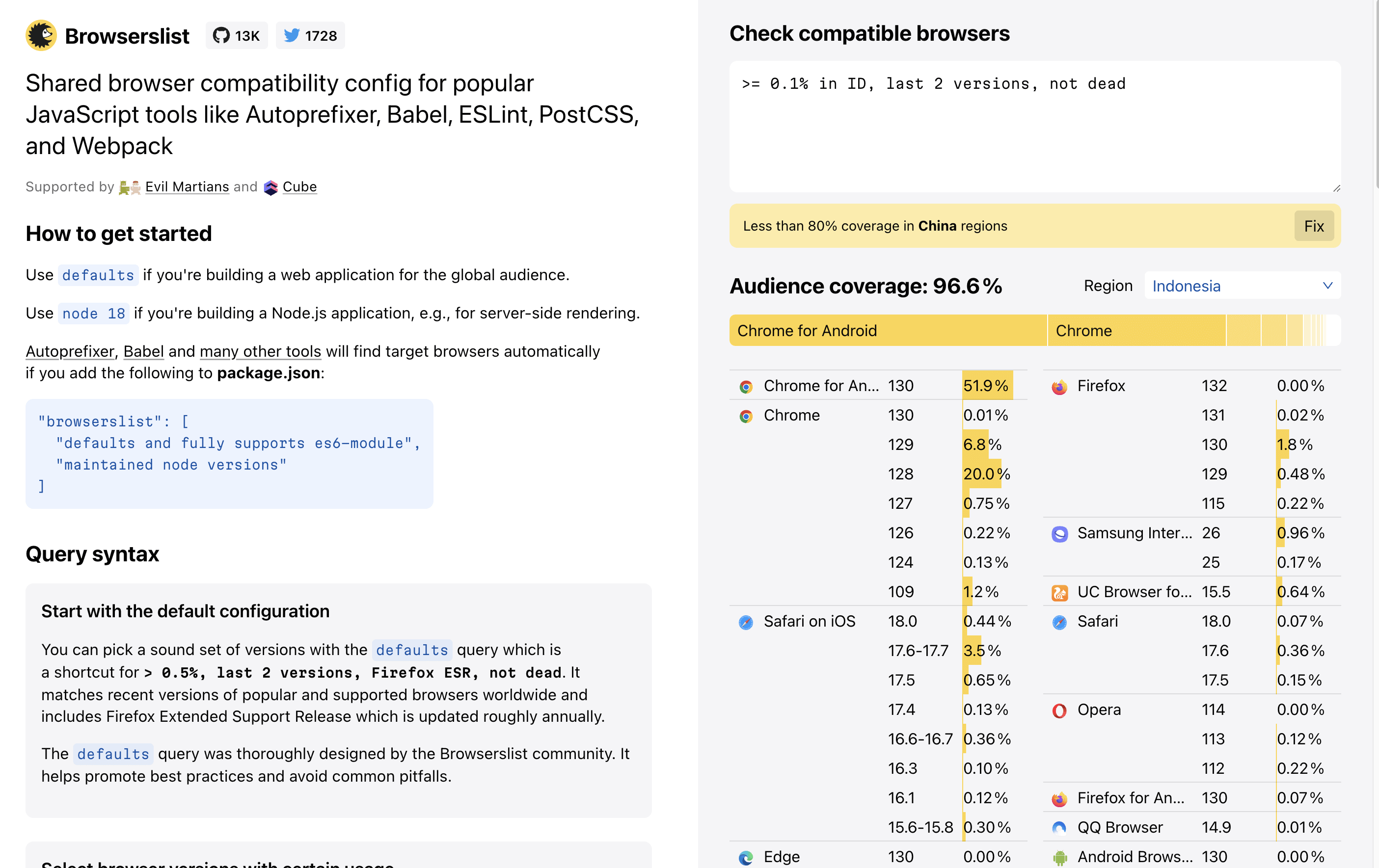Select the Chrome for Android browser icon

click(x=746, y=386)
